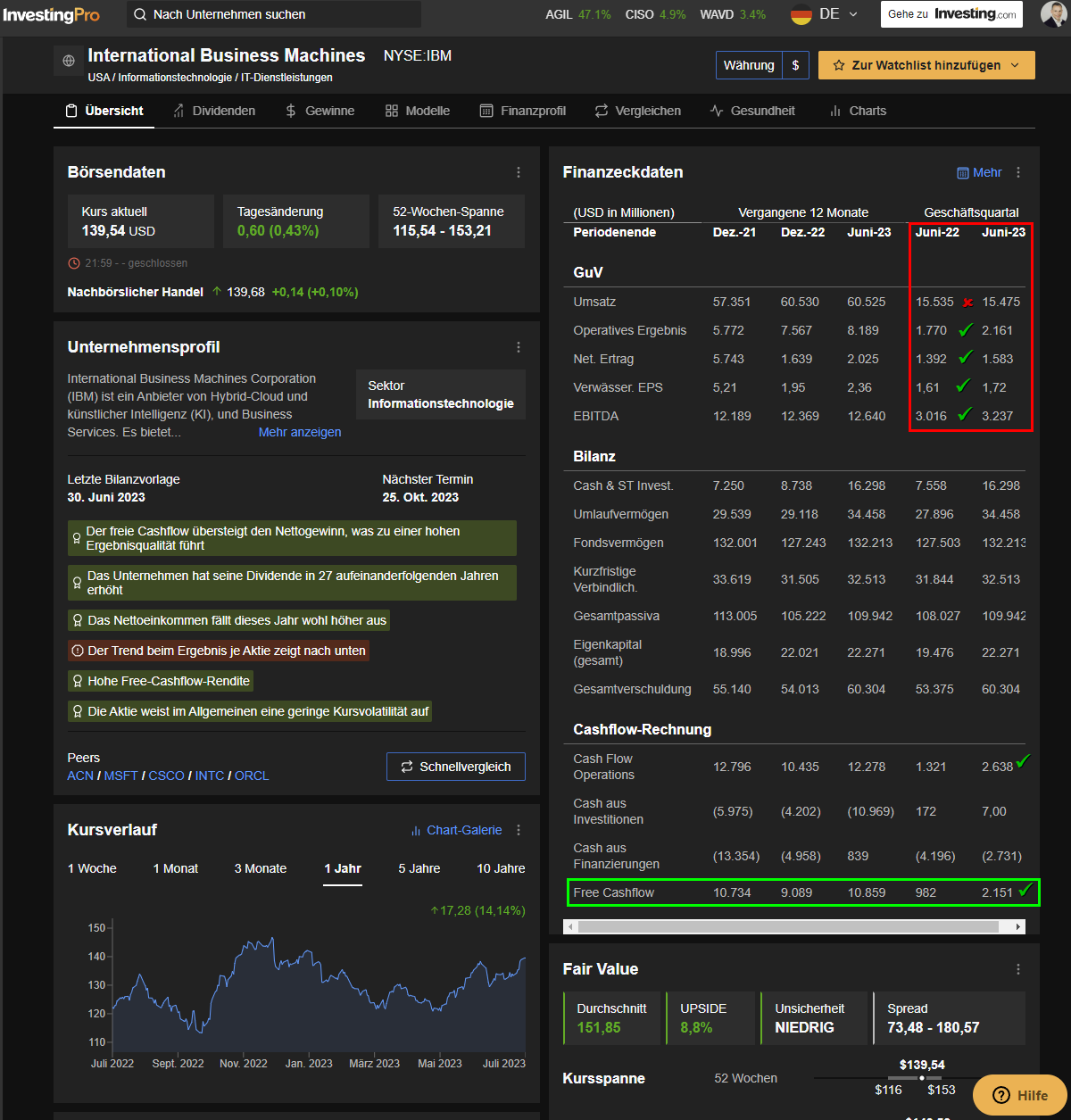Screen dimensions: 1071x1120
Task: Open the Mehr link in Finanzeckdaten
Action: tap(979, 172)
